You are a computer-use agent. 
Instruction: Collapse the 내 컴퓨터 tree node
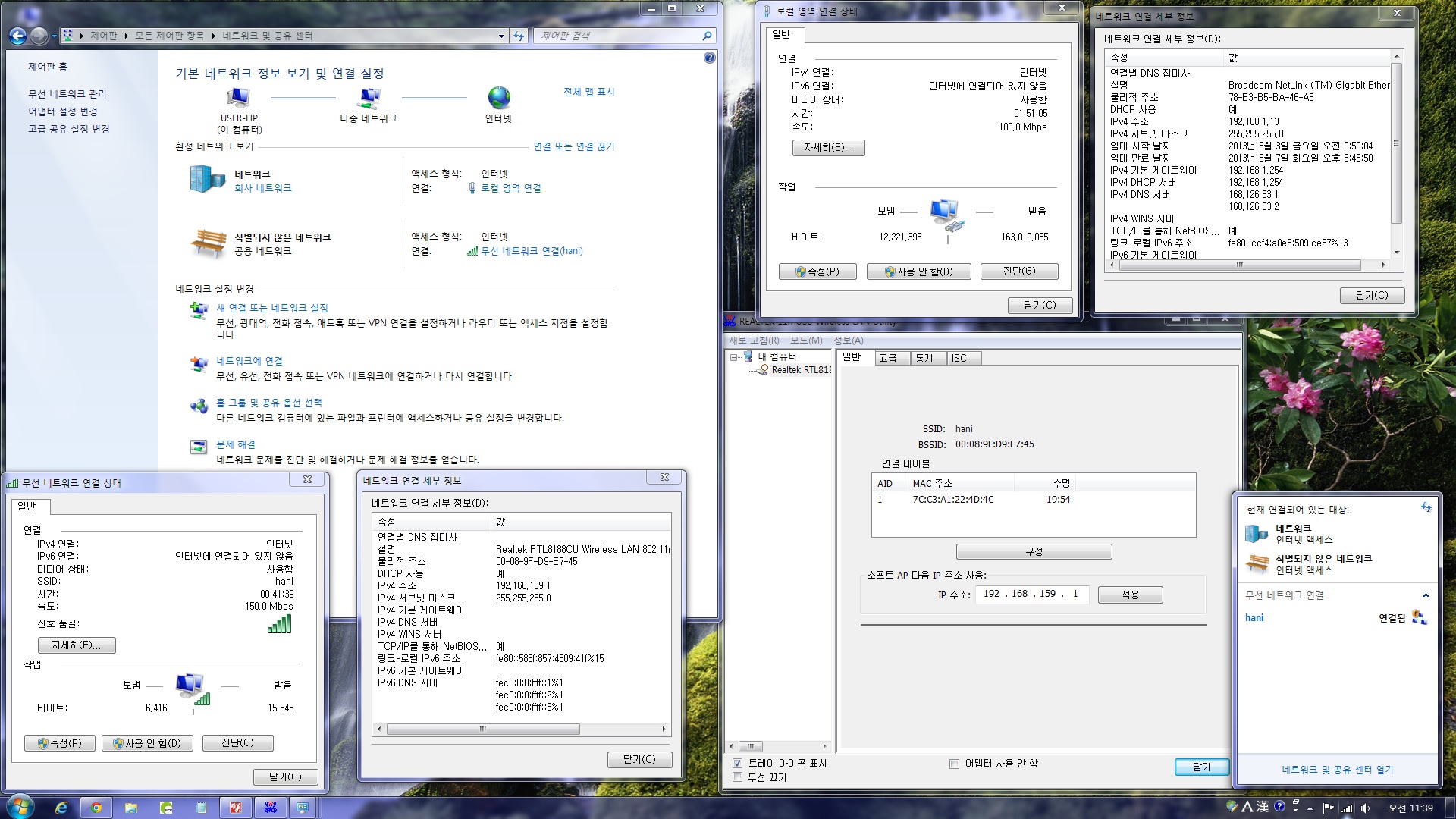(734, 356)
